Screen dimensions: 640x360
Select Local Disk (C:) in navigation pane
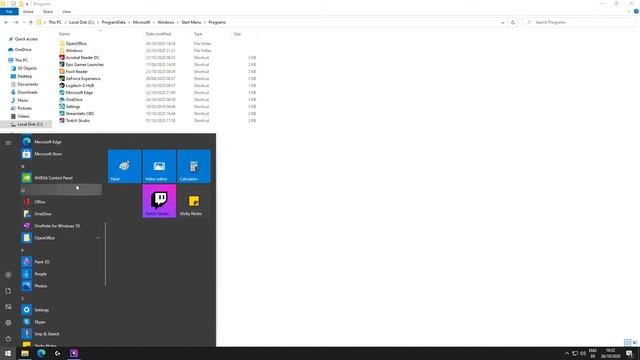30,124
